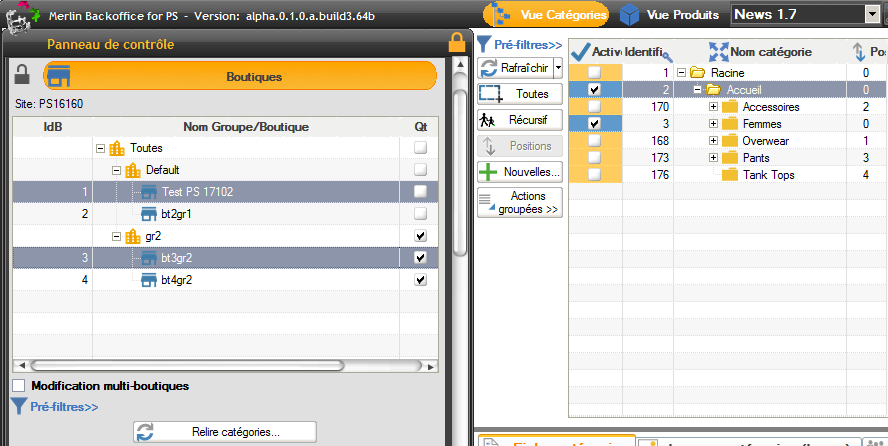Screen dimensions: 888x446
Task: Click the Toutes group building icon in the shop tree
Action: point(117,148)
